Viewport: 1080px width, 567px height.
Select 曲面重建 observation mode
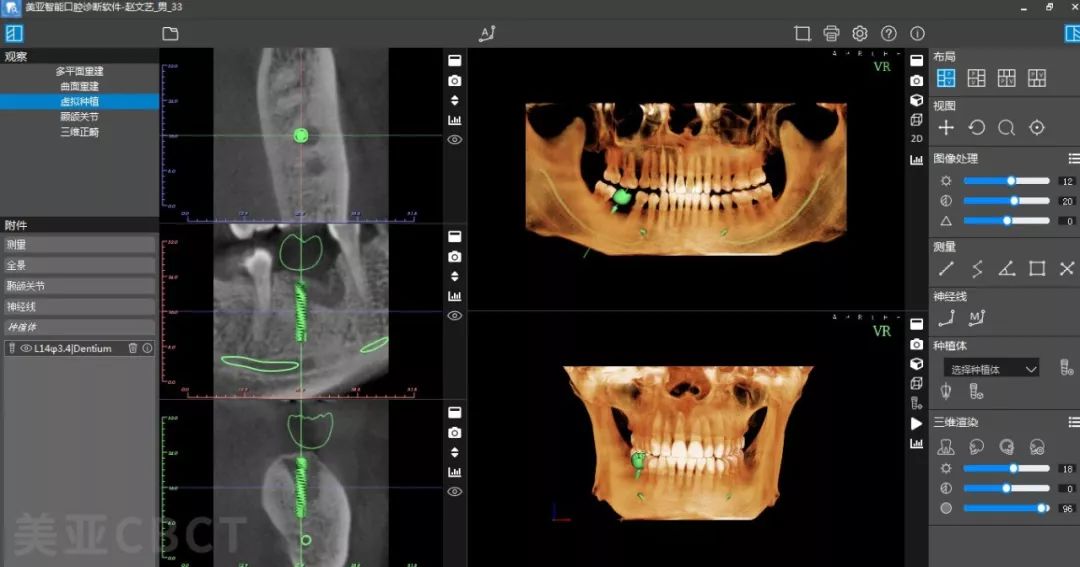tap(79, 86)
